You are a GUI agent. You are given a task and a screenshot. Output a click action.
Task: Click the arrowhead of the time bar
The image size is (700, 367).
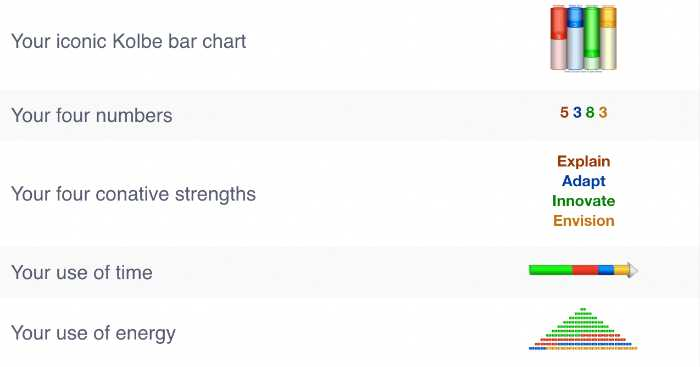click(x=633, y=270)
